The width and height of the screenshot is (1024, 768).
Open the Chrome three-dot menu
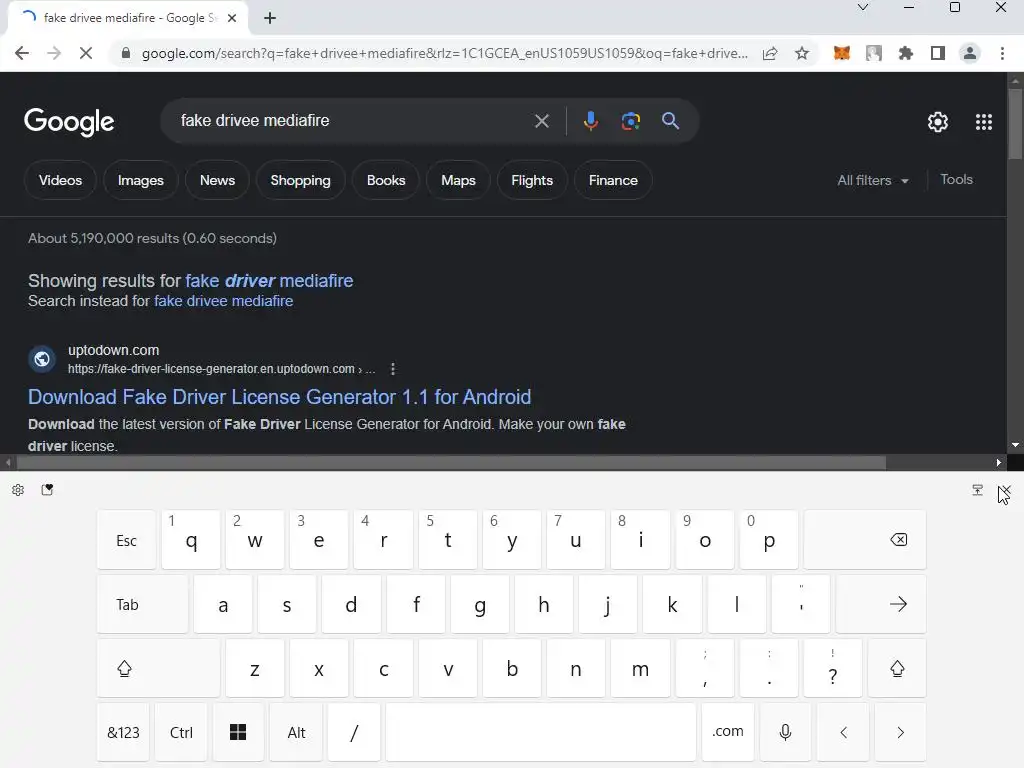point(1002,53)
